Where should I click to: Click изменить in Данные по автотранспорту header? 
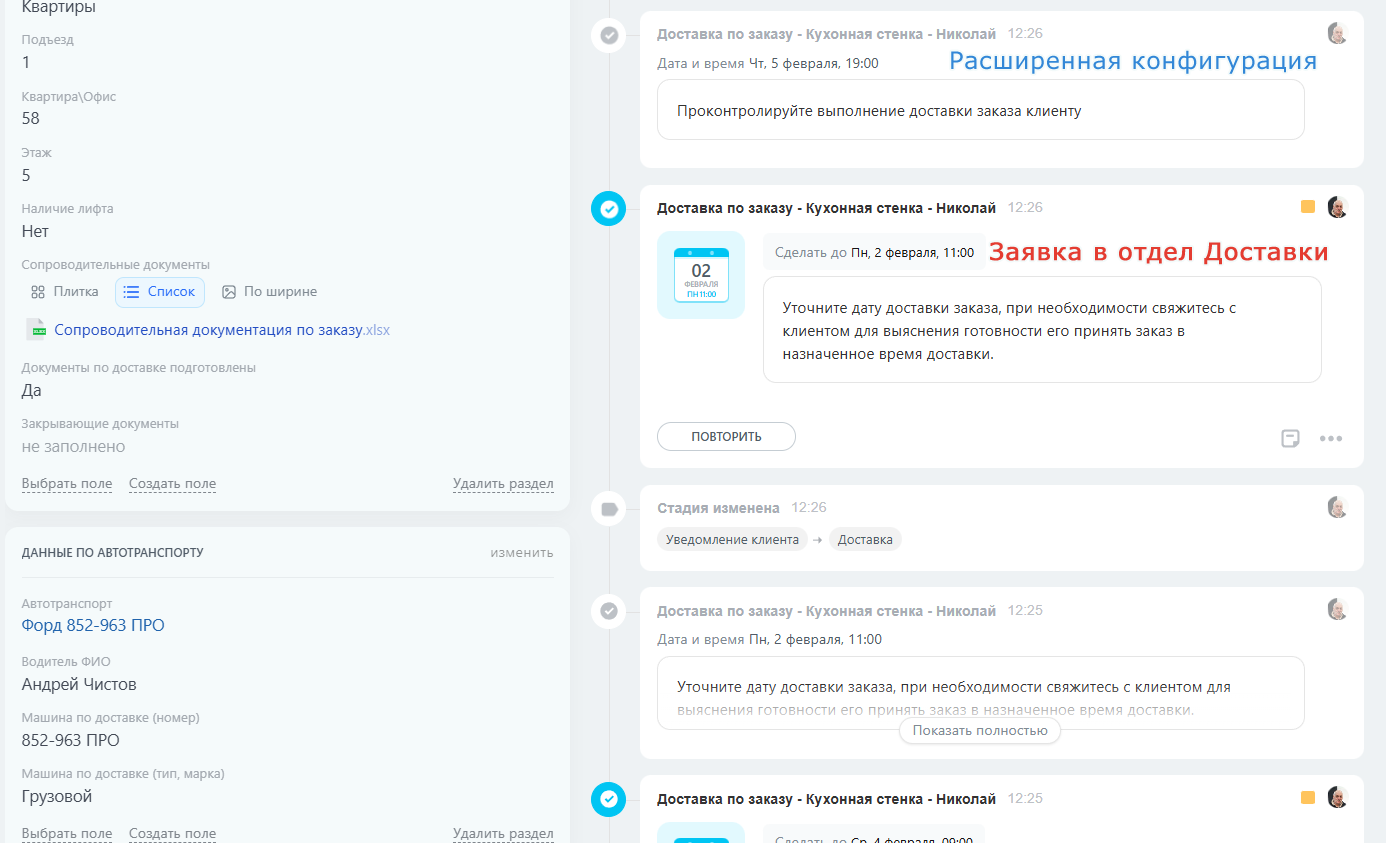[x=522, y=553]
